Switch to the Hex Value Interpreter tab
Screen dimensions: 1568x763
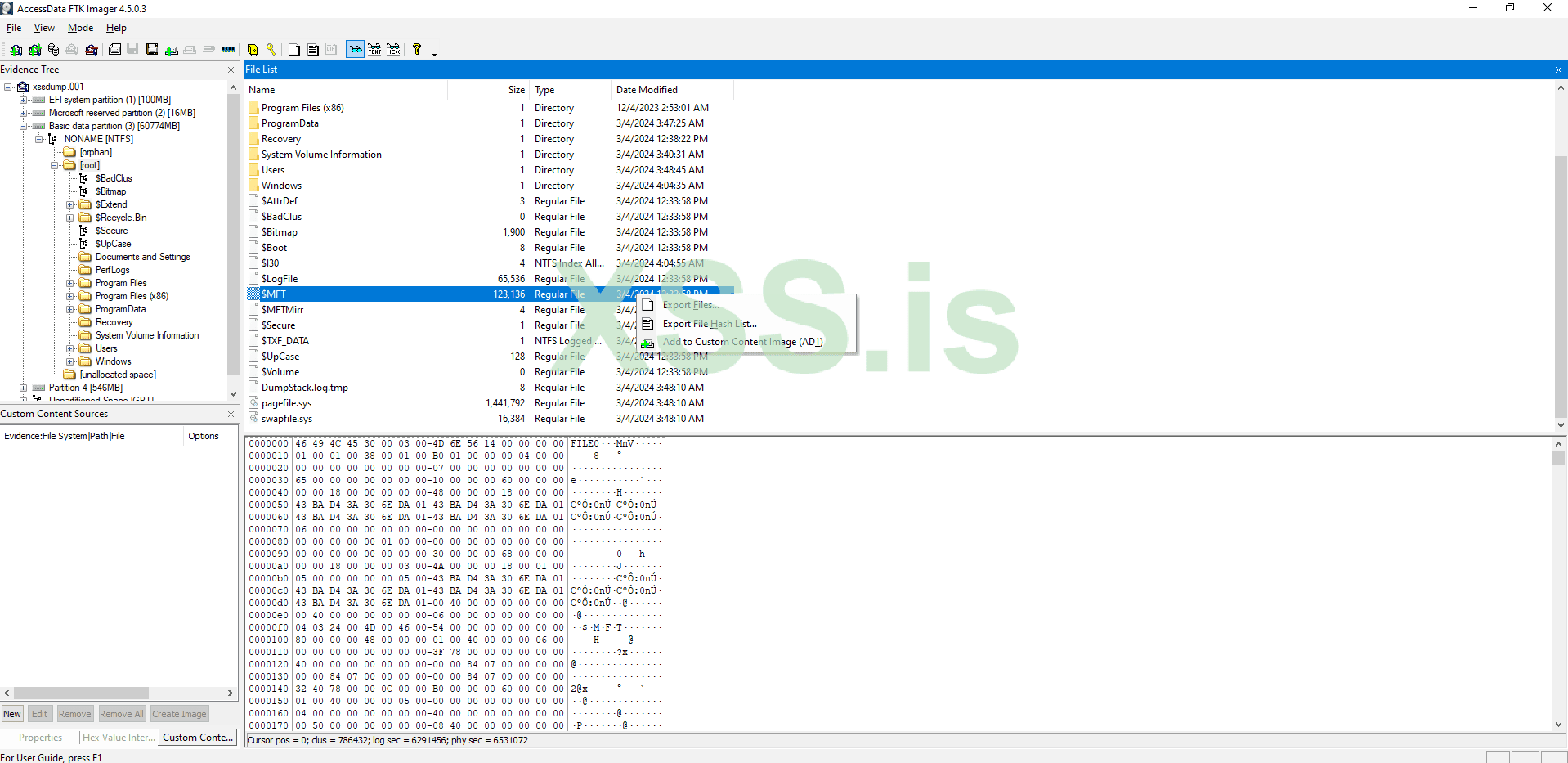coord(119,738)
